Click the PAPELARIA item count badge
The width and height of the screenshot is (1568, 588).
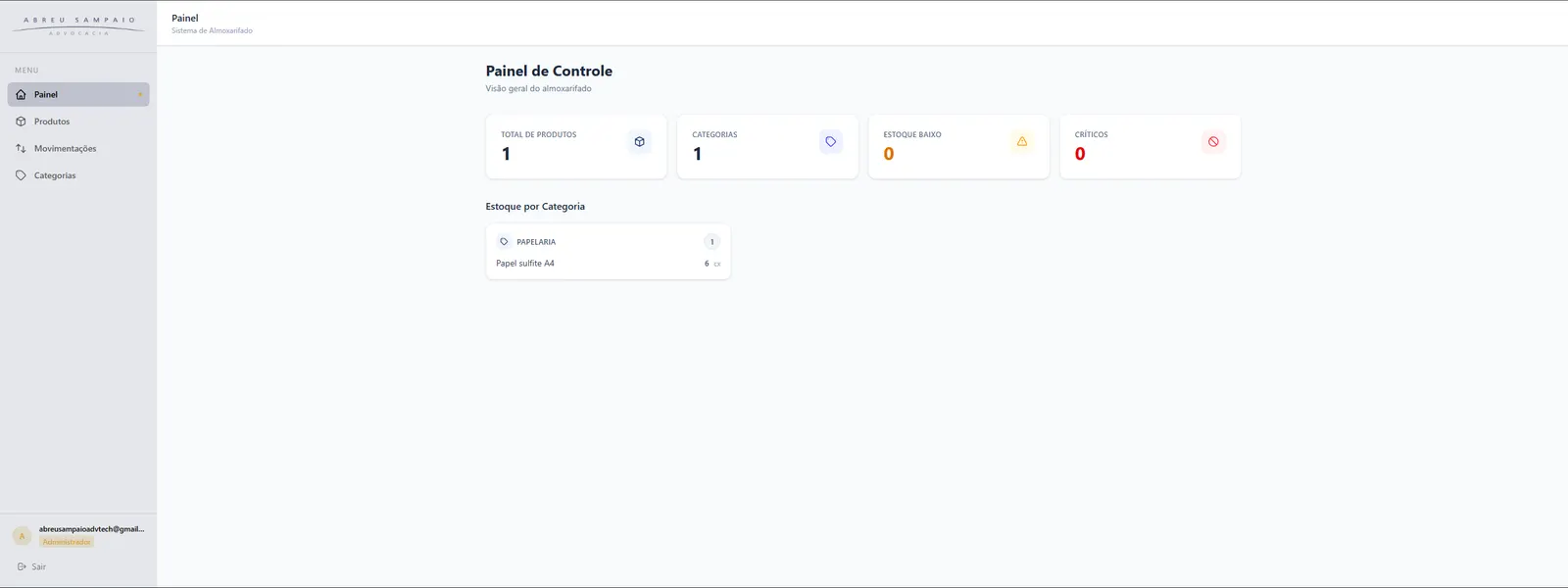[711, 242]
